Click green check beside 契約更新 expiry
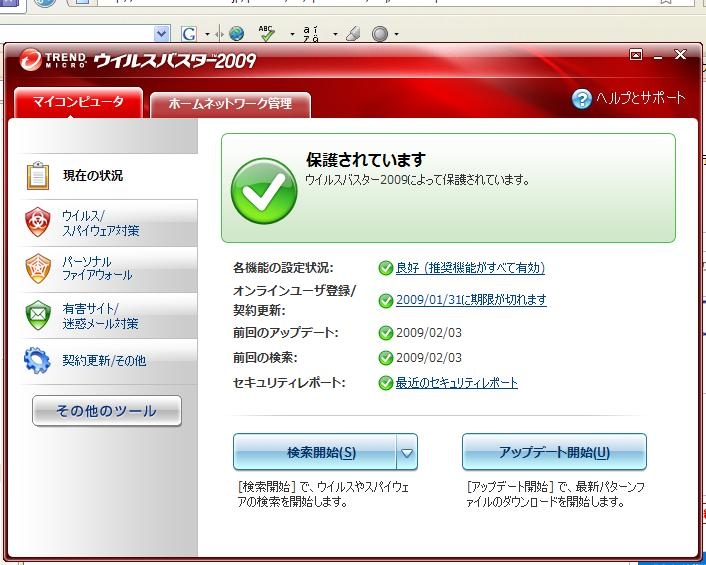The image size is (706, 565). (385, 300)
